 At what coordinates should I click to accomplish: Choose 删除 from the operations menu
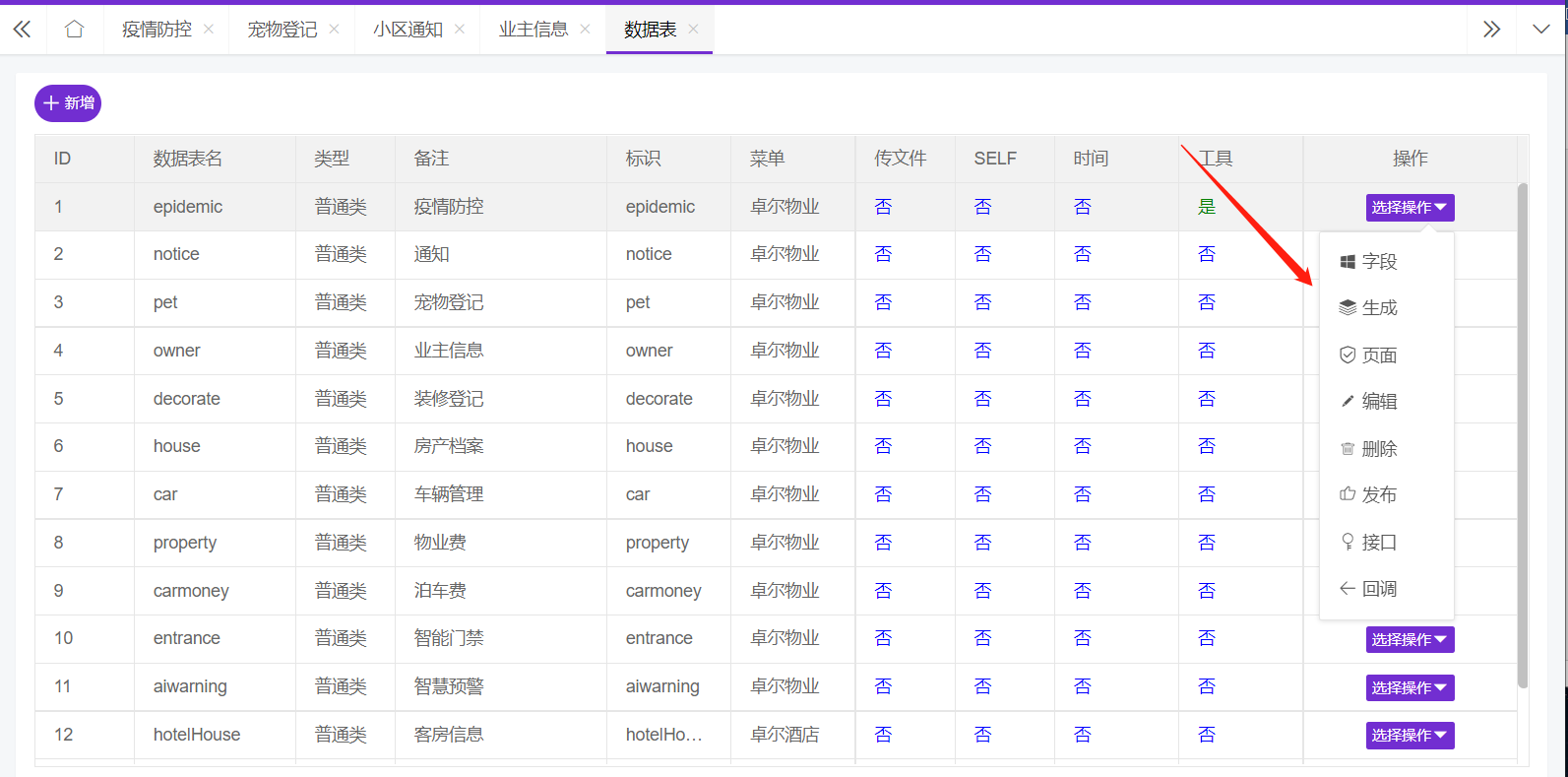[1386, 449]
